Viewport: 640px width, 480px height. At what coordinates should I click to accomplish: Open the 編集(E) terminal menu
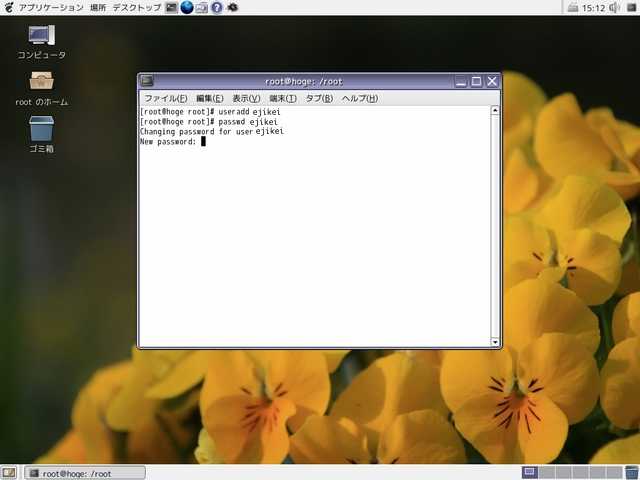click(x=210, y=98)
